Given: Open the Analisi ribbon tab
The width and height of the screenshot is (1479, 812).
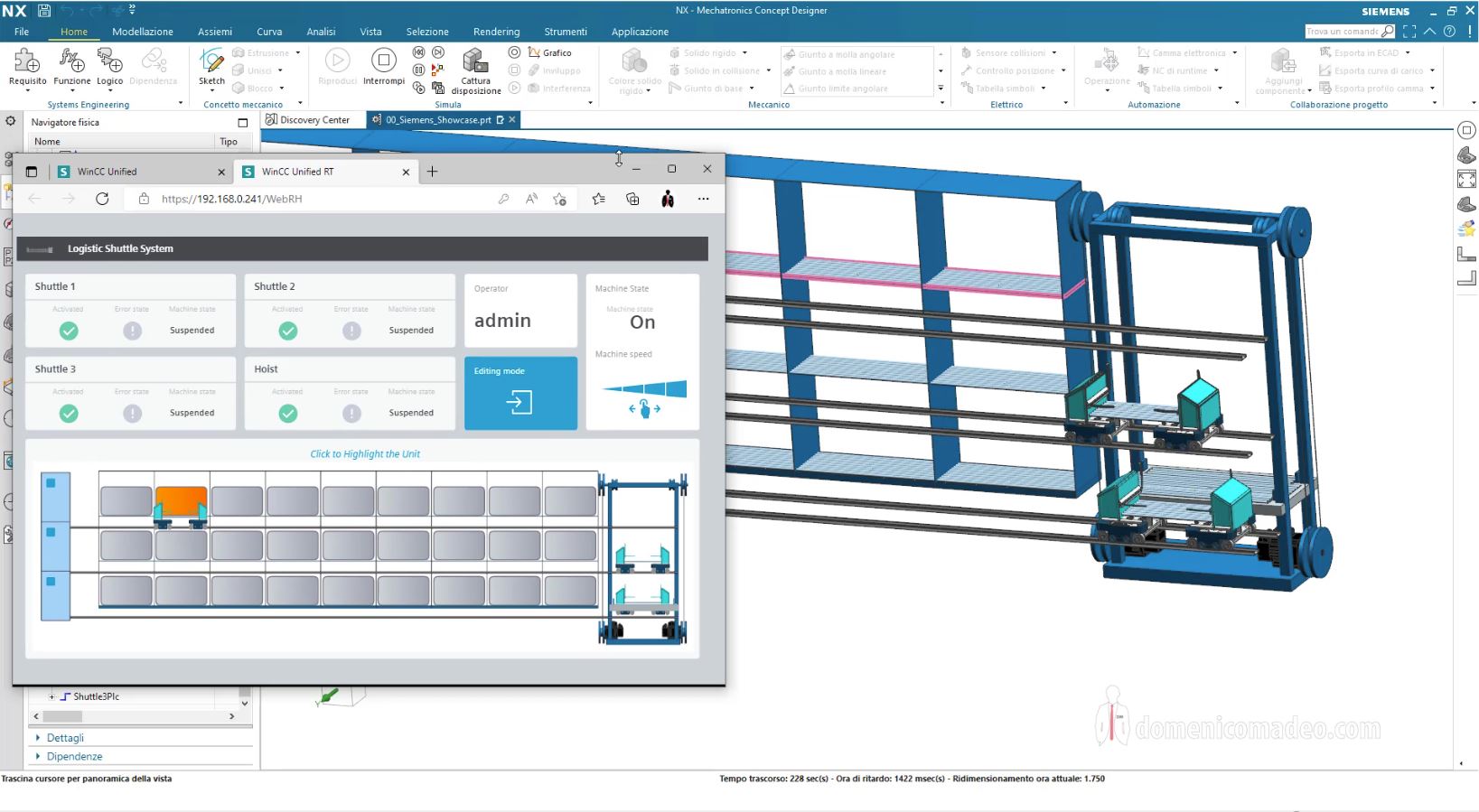Looking at the screenshot, I should [321, 32].
